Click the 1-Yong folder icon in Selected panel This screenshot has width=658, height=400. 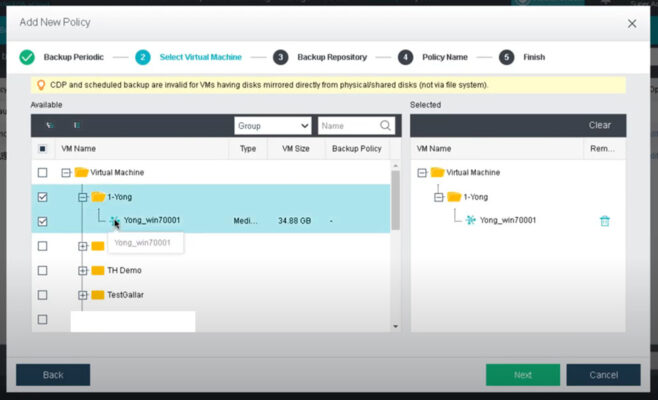point(454,196)
